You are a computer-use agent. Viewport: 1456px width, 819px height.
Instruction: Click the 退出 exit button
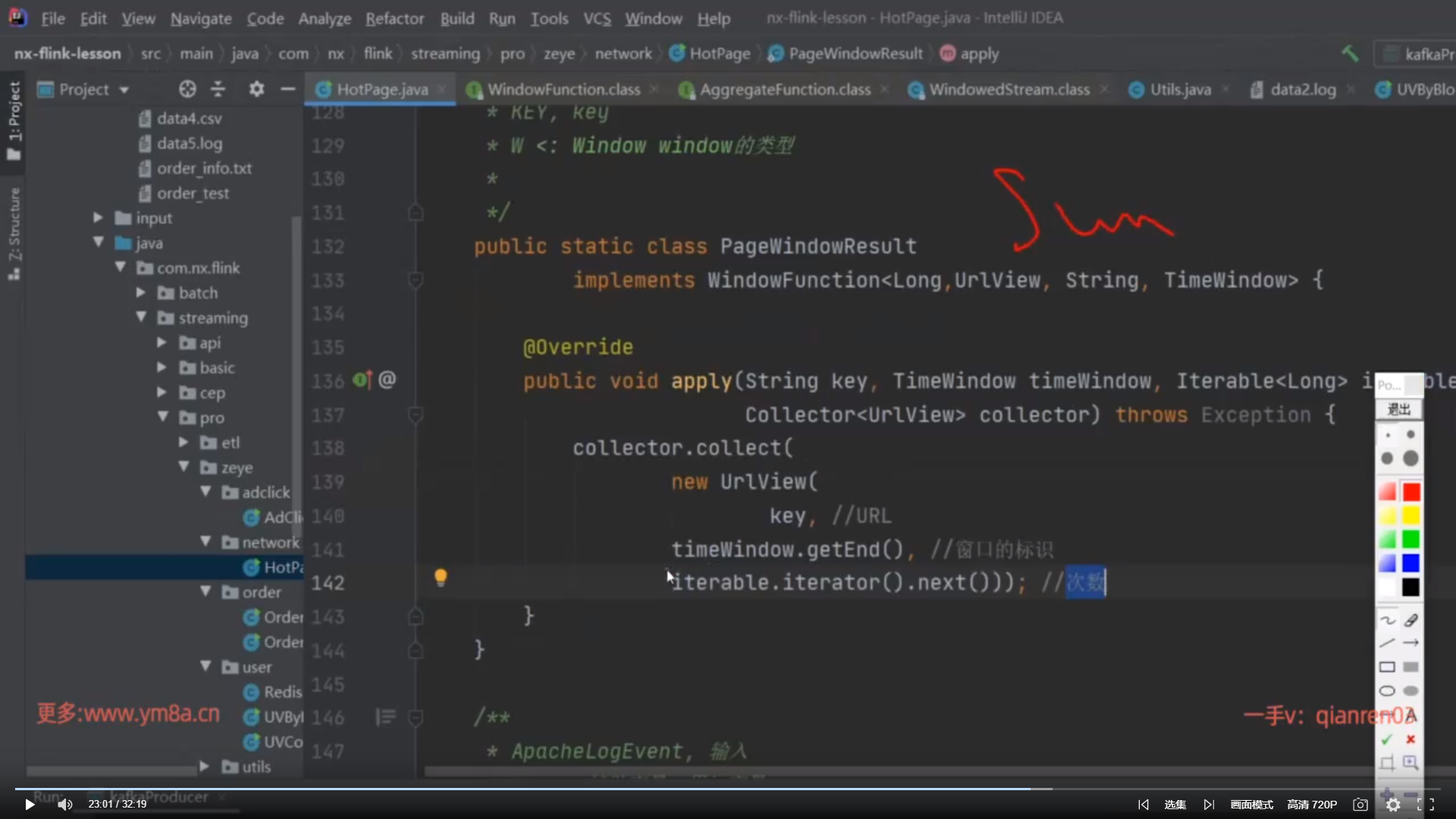coord(1398,409)
